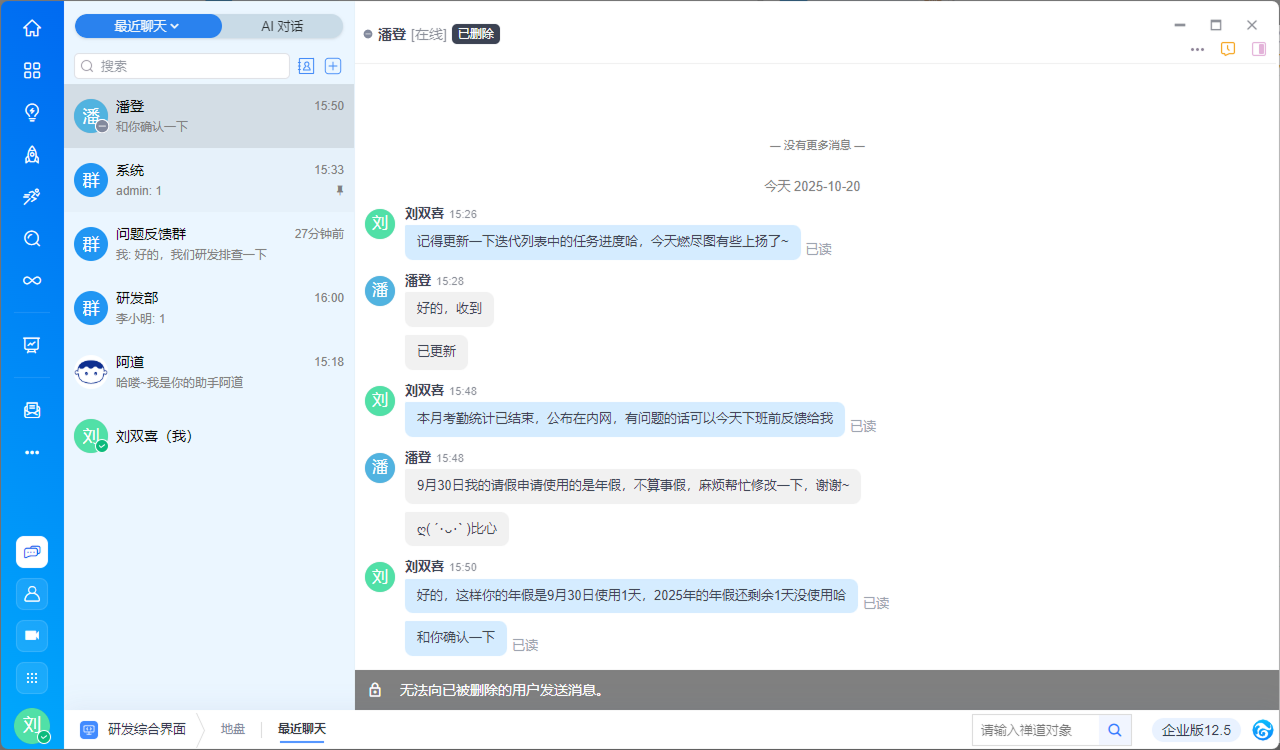Open the lightbulb product icon in the sidebar
This screenshot has width=1280, height=750.
pos(32,112)
